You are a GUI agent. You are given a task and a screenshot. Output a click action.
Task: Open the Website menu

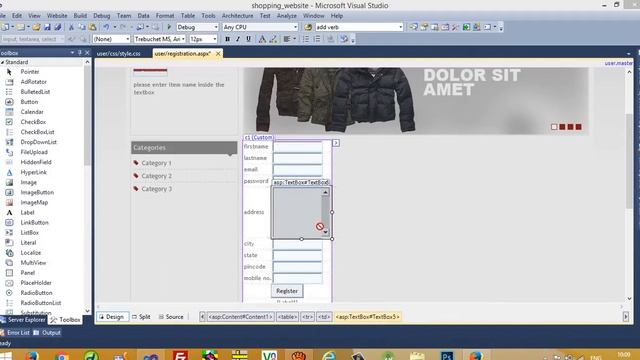[57, 16]
